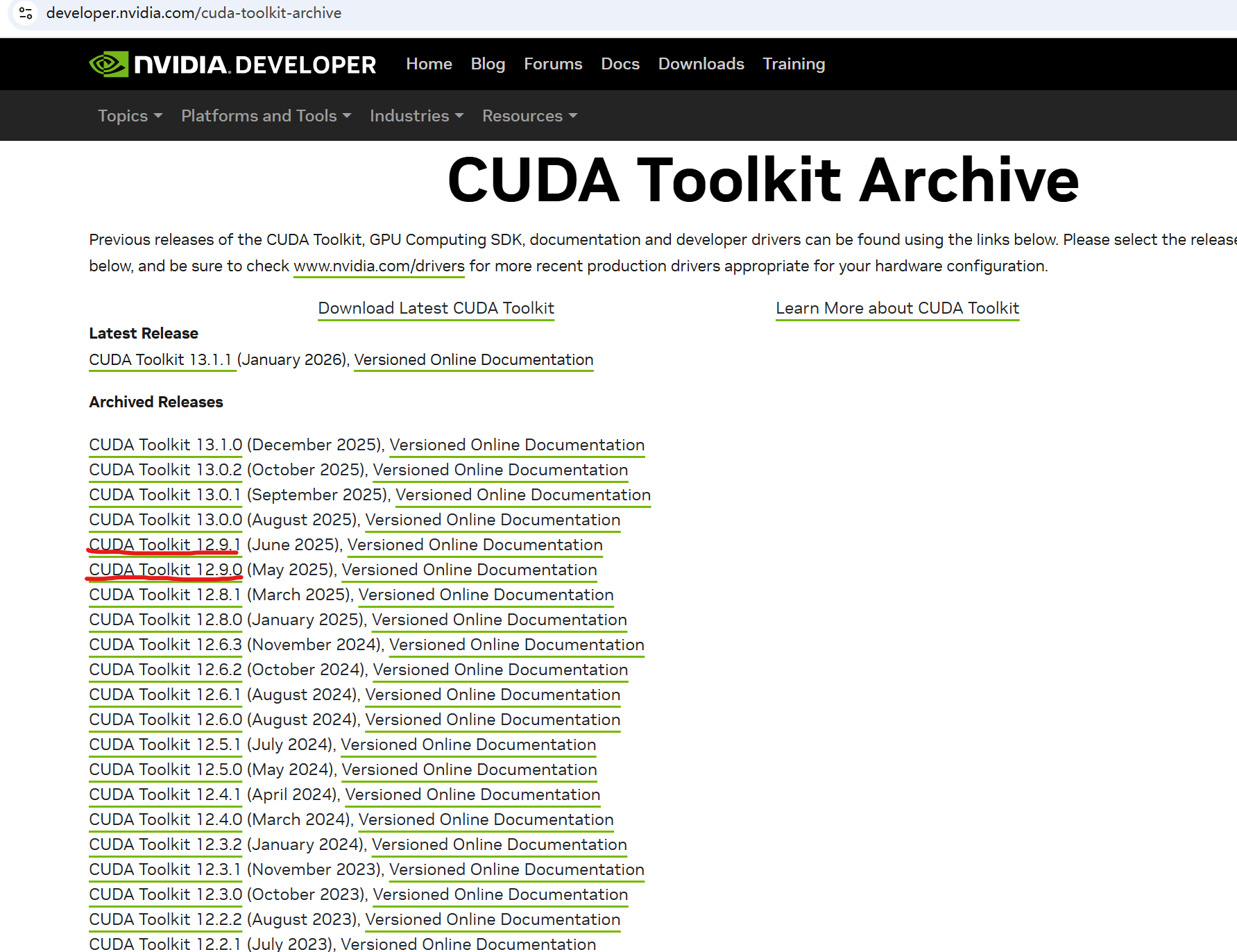Open Versioned Online Documentation for 12.3.2

pos(500,844)
